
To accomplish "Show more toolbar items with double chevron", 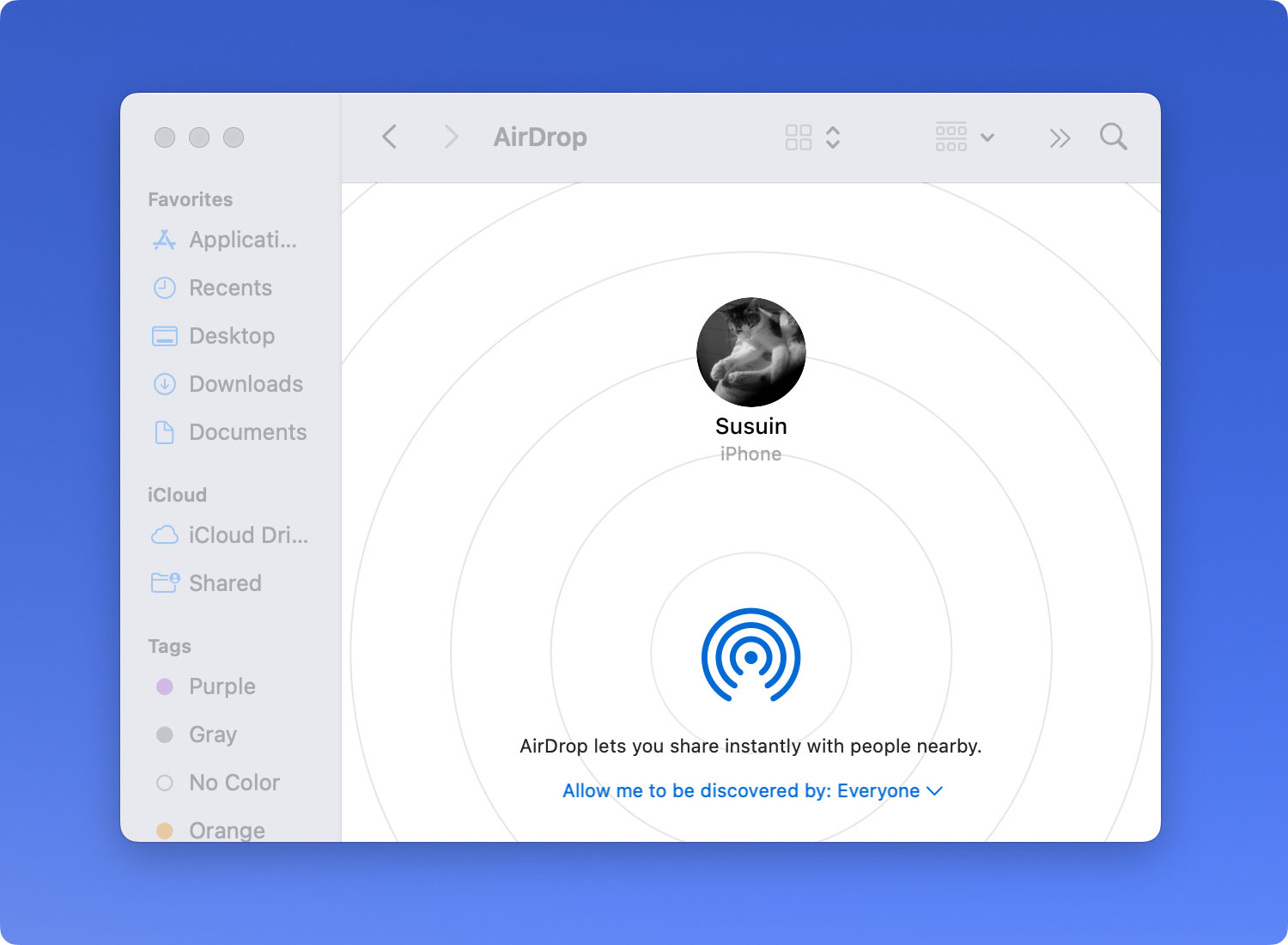I will [x=1060, y=137].
